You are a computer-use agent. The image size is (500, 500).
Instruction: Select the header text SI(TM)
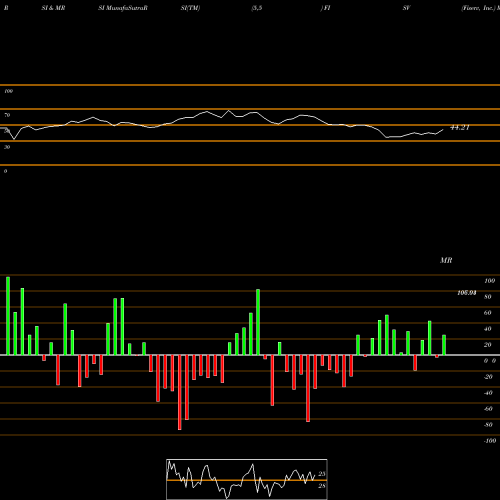click(190, 8)
